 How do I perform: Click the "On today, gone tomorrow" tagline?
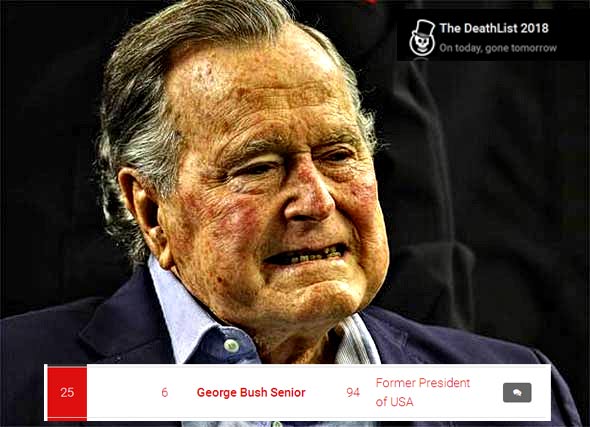(x=498, y=48)
